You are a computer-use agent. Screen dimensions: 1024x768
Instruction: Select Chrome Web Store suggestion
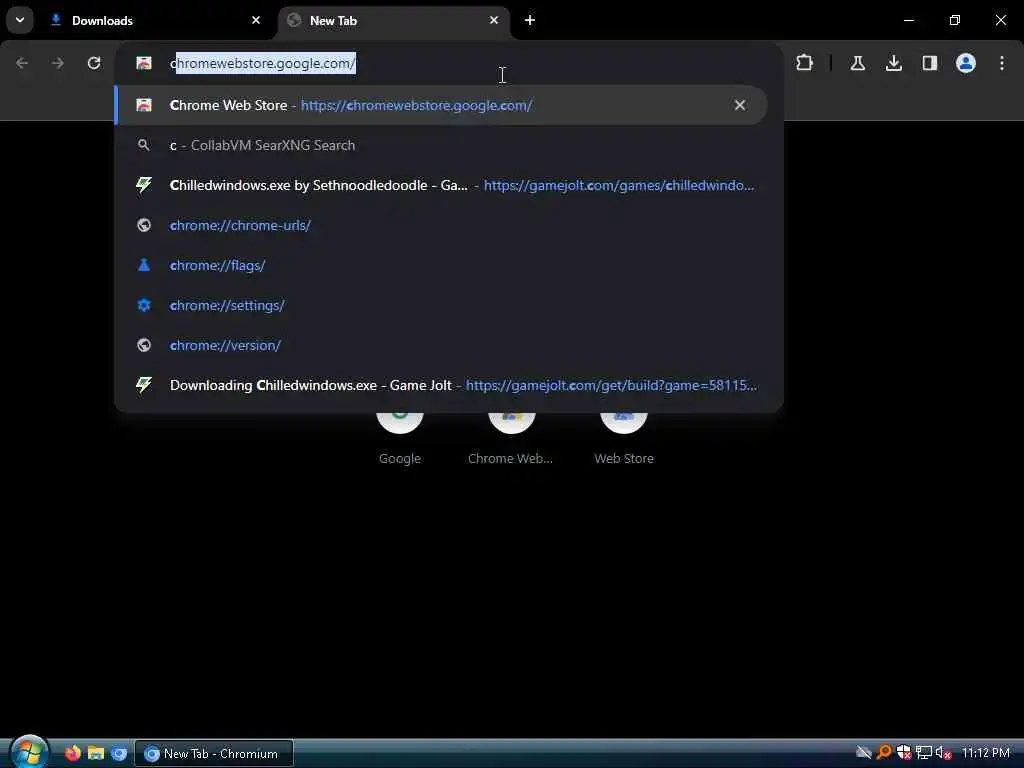[x=441, y=105]
